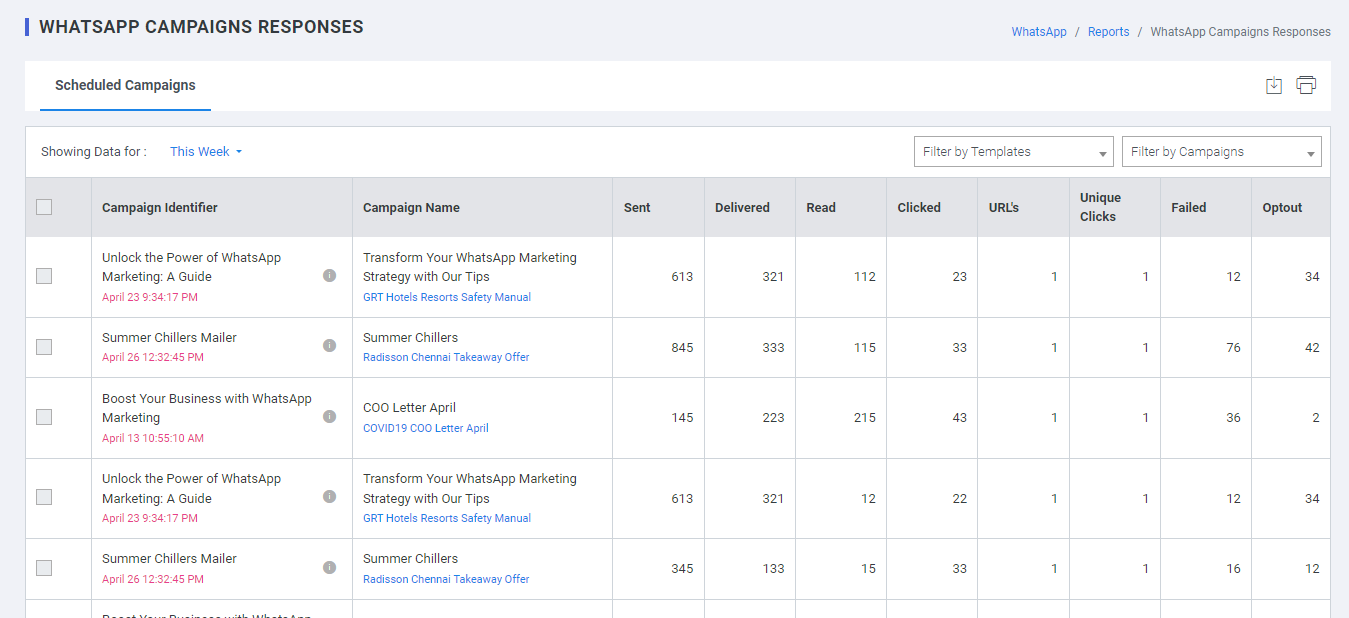Viewport: 1349px width, 618px height.
Task: Click the URL's column header
Action: (x=1004, y=208)
